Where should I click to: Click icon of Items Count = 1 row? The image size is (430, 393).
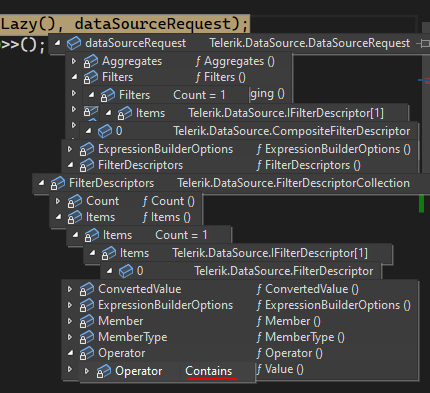[92, 235]
